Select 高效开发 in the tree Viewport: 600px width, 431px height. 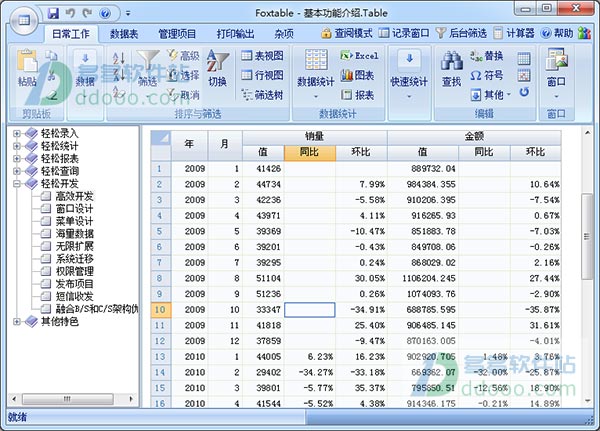pyautogui.click(x=74, y=196)
